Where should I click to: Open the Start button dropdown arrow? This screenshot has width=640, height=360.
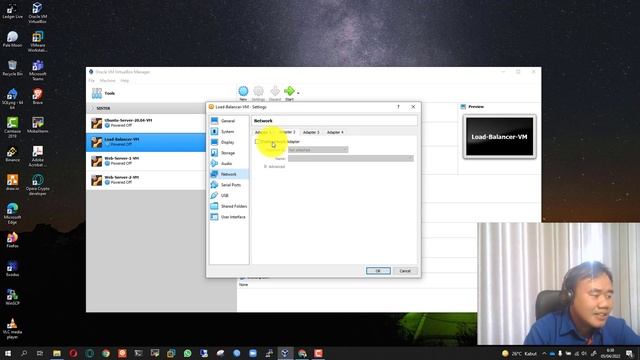tap(298, 93)
